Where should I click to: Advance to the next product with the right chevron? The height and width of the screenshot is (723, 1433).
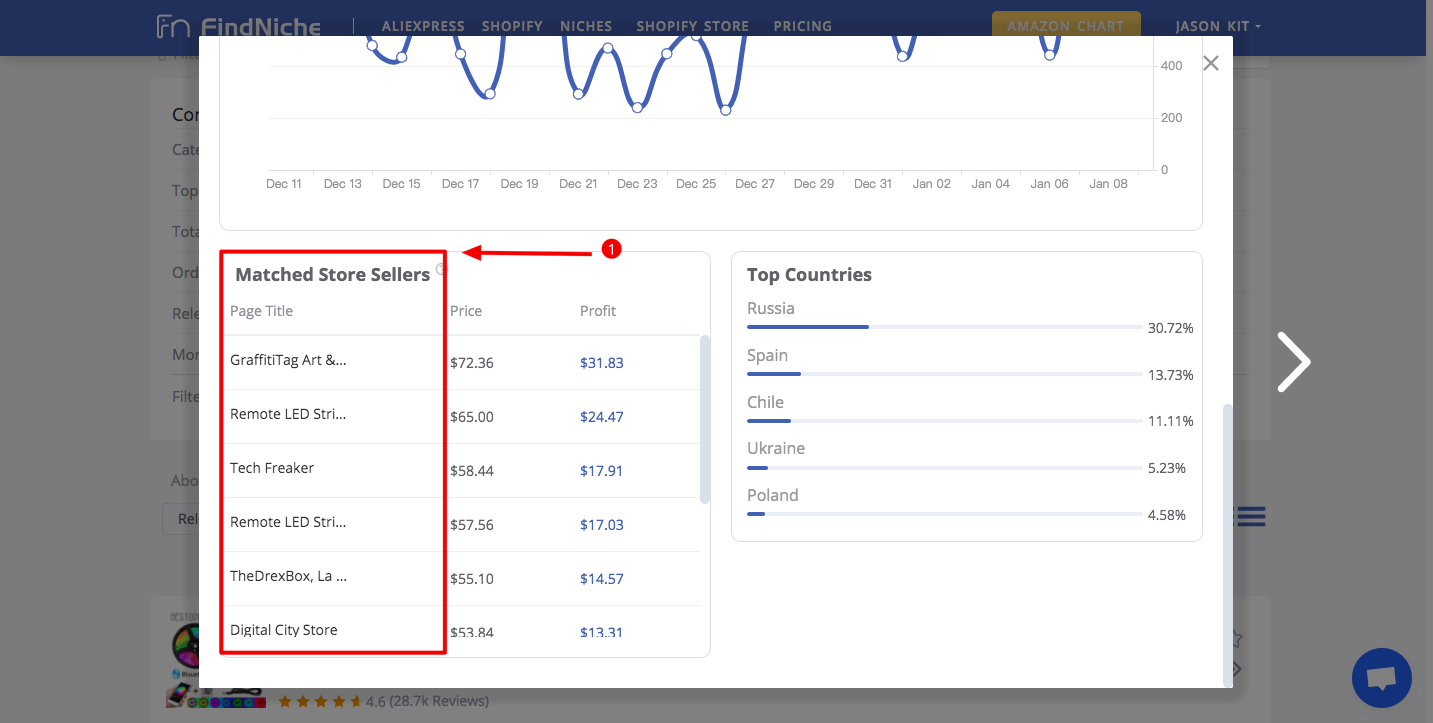pos(1294,361)
